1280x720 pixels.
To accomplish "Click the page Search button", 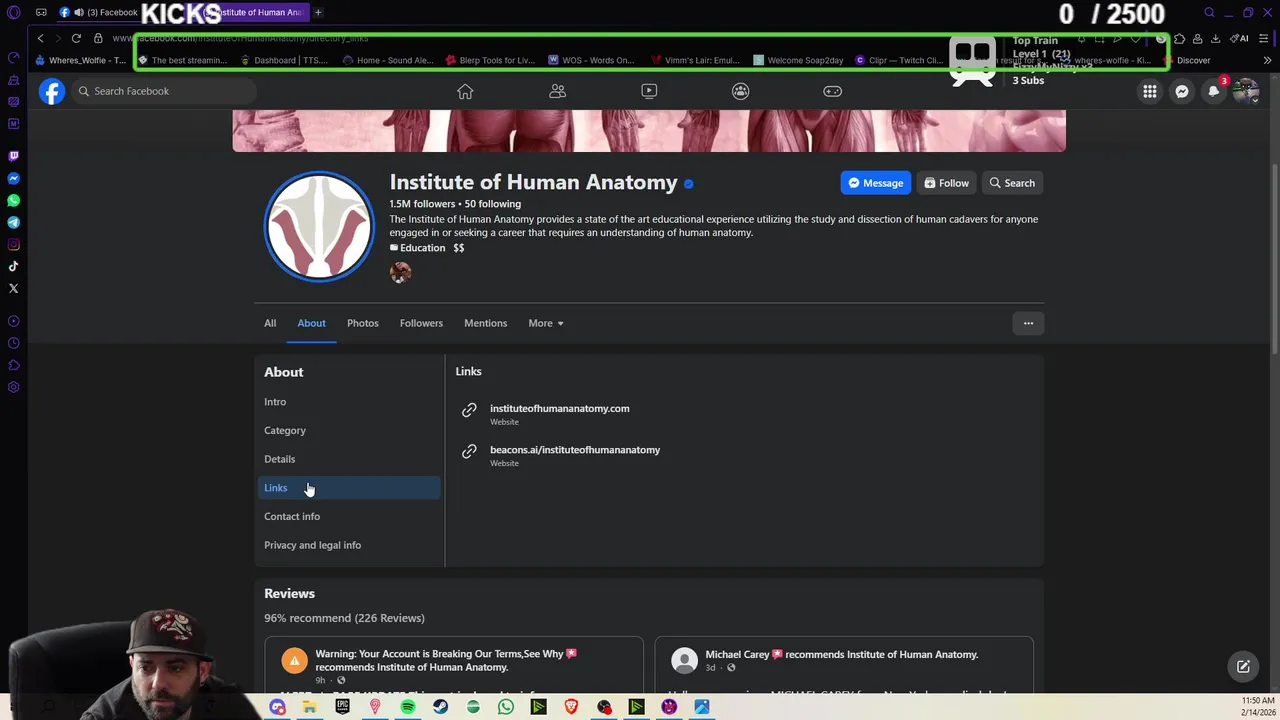I will tap(1012, 183).
